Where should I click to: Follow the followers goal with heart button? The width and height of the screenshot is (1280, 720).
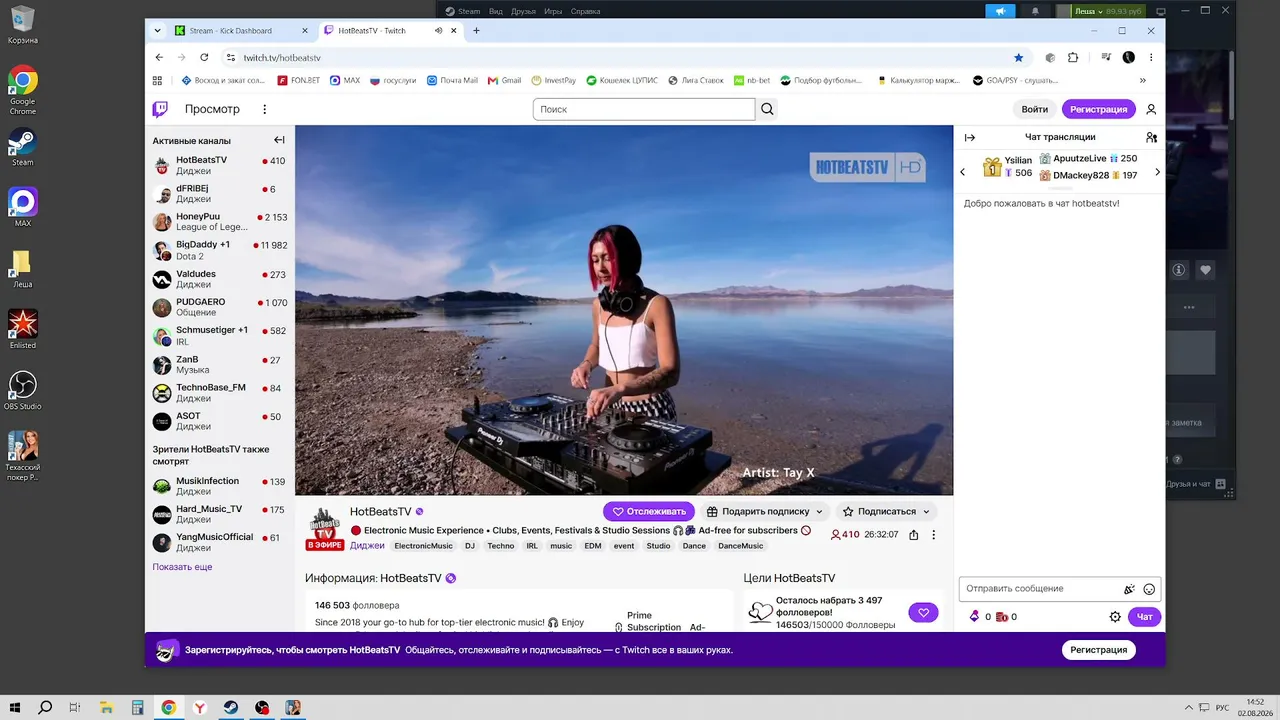click(923, 613)
